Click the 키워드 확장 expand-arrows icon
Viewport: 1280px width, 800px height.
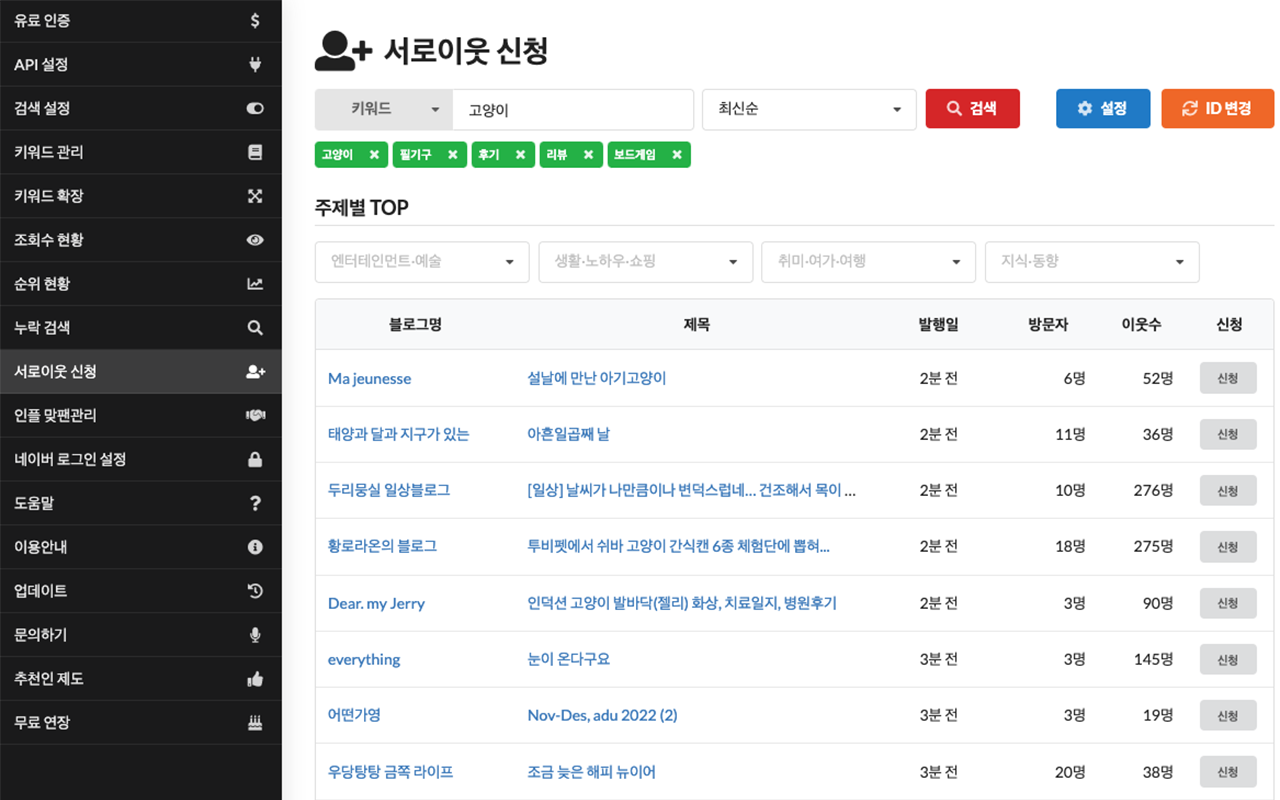point(255,196)
